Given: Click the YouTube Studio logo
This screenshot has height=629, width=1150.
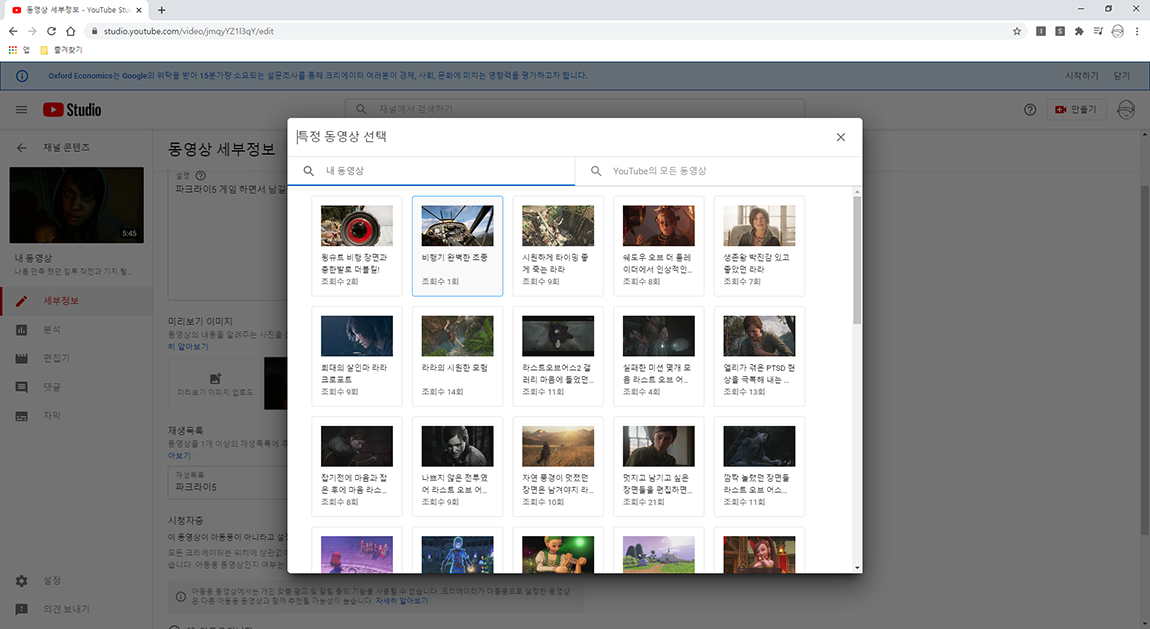Looking at the screenshot, I should 72,109.
